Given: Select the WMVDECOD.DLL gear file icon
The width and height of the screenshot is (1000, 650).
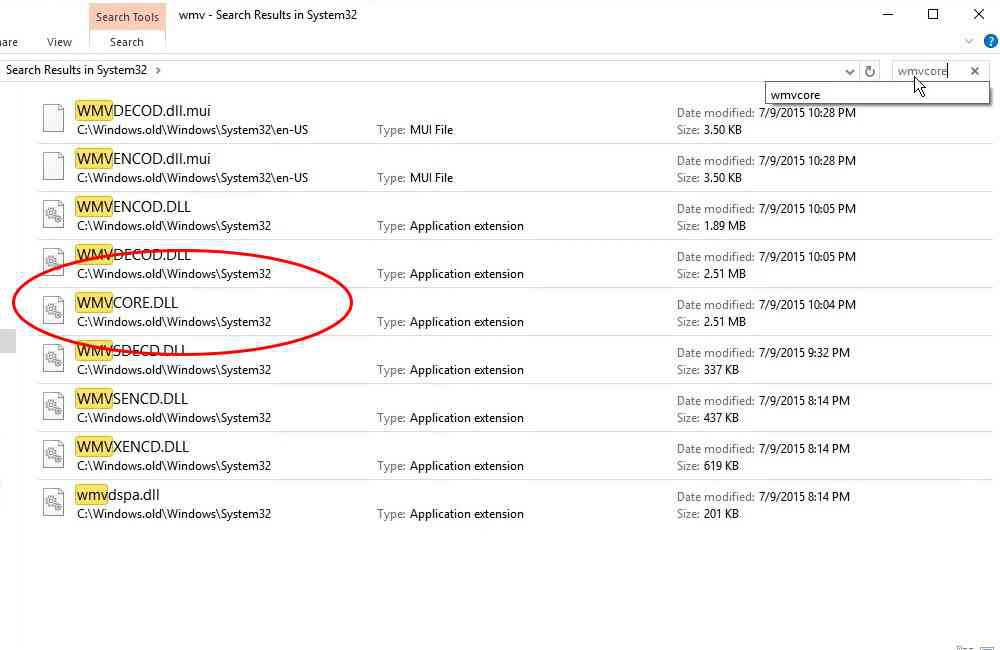Looking at the screenshot, I should [x=54, y=262].
